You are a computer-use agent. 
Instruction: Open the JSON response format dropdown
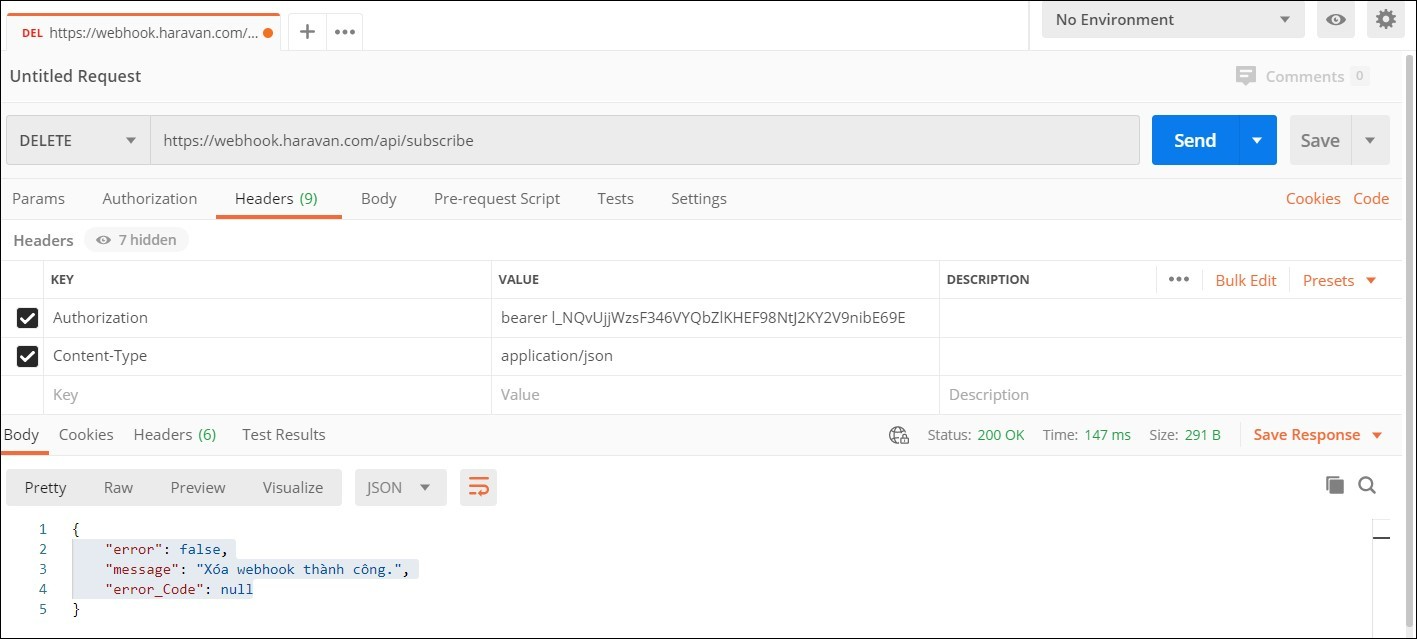400,487
